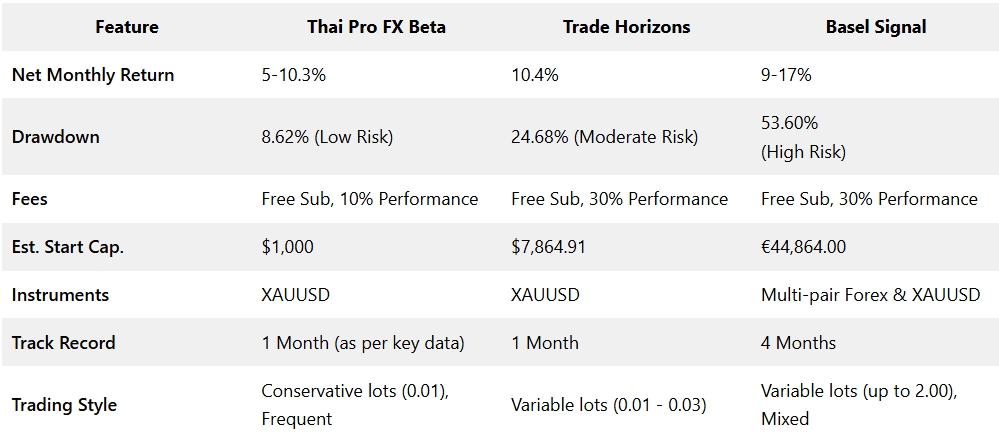
Task: Select the Thai Pro FX Beta header
Action: coord(376,27)
